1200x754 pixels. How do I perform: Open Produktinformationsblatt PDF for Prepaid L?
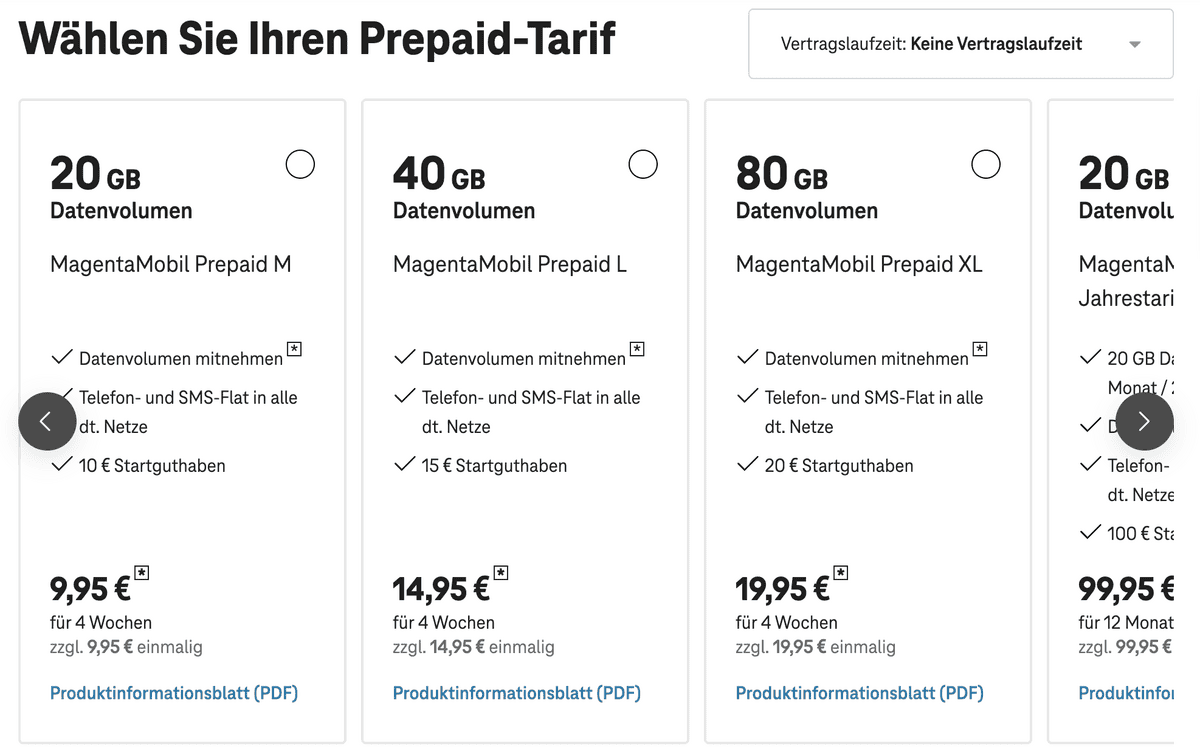click(x=517, y=693)
